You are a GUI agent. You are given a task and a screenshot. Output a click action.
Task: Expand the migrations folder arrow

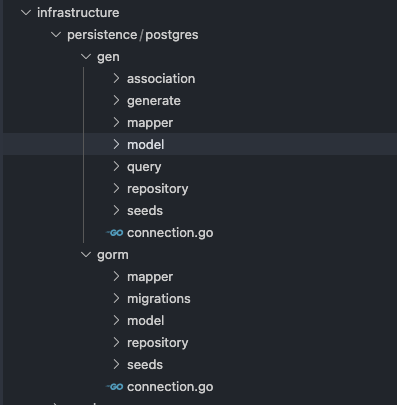coord(116,299)
